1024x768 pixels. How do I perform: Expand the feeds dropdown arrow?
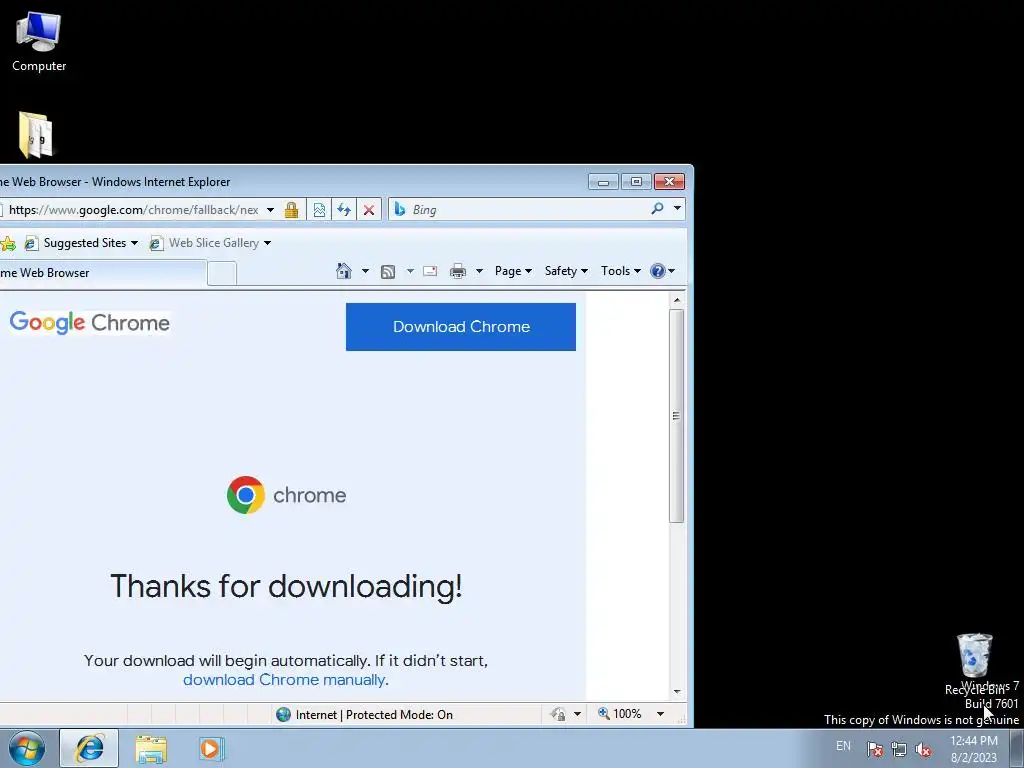[410, 271]
